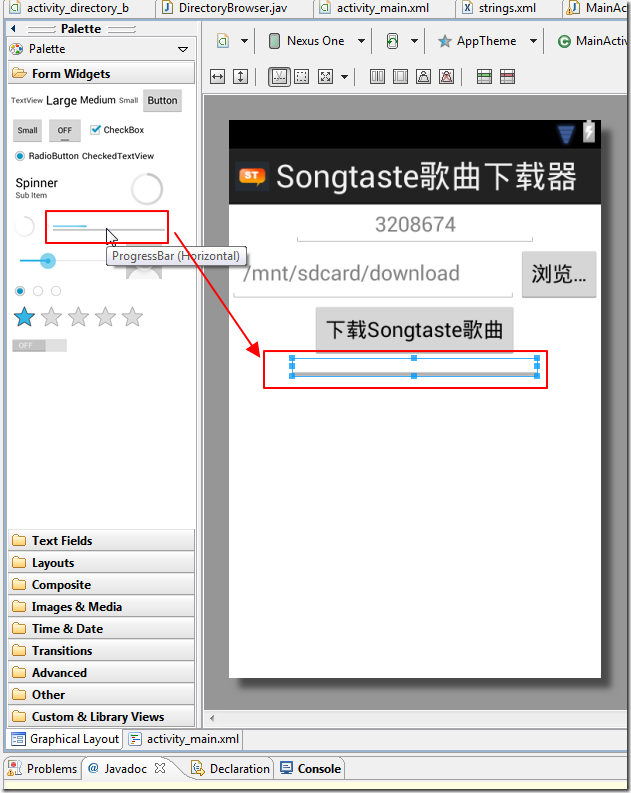Open the Nexus One device dropdown
Screen dimensions: 631x793
(x=316, y=41)
